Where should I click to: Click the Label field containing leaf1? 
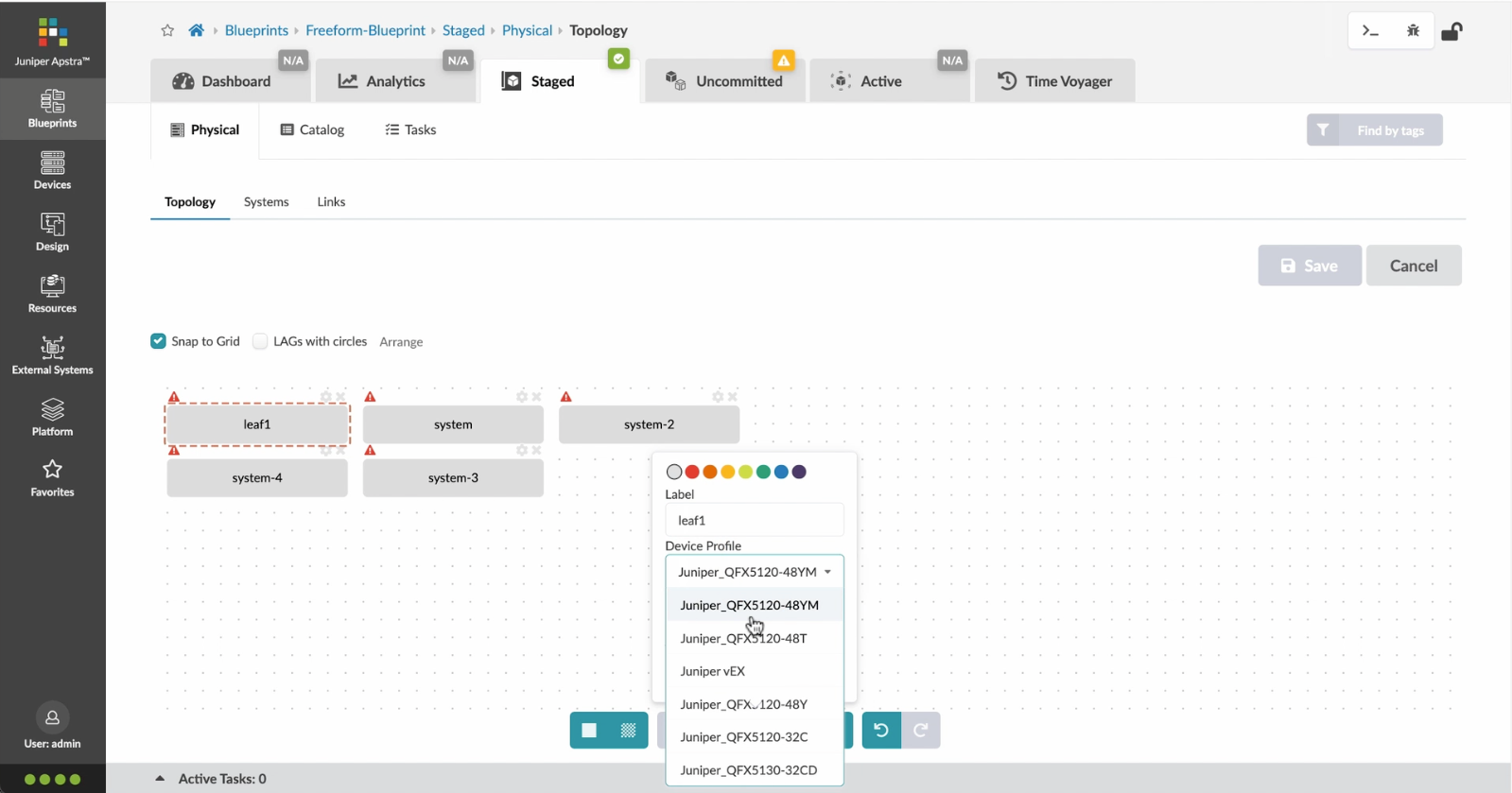[754, 520]
